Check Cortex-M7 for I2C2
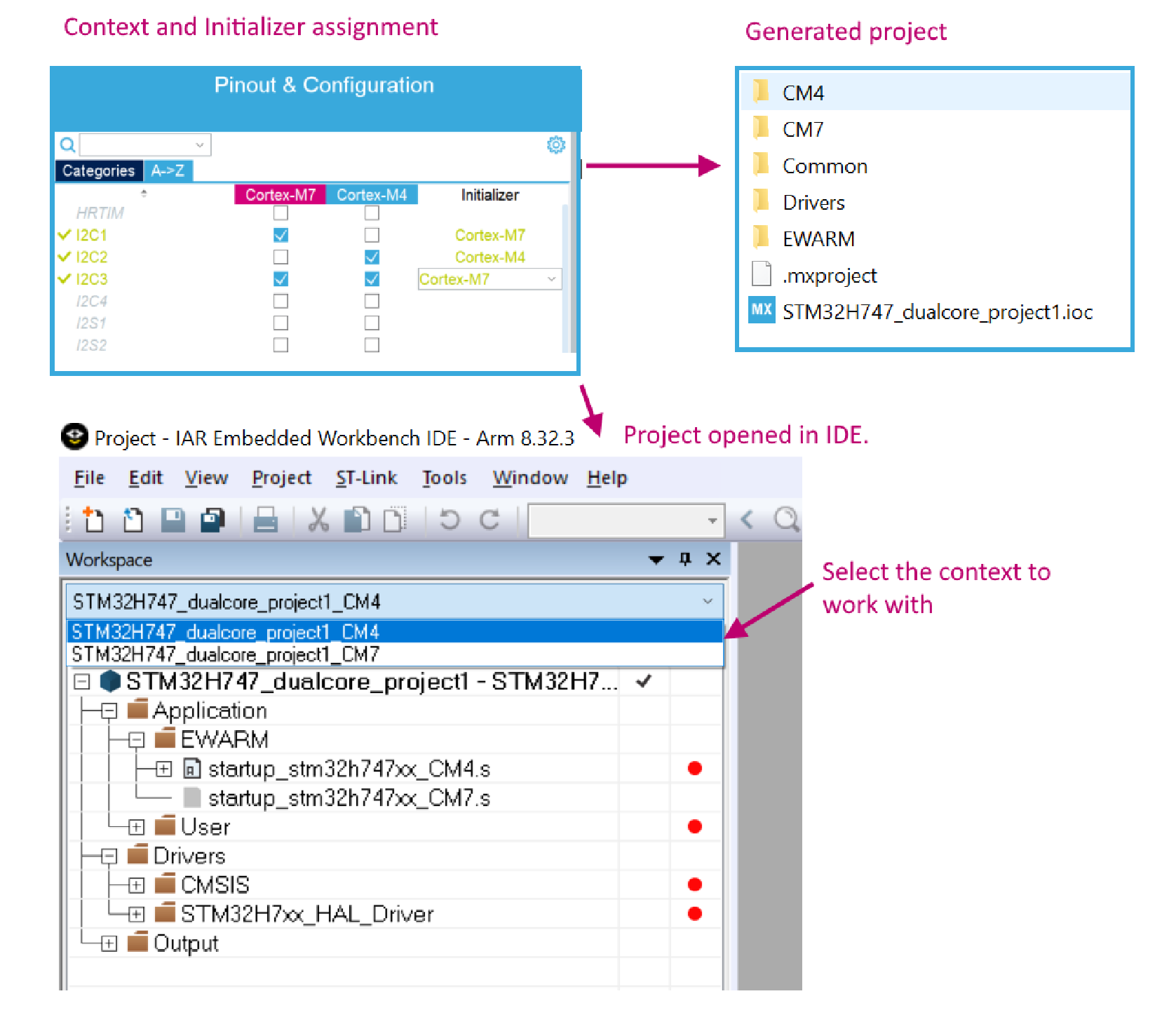The image size is (1169, 1036). (281, 257)
